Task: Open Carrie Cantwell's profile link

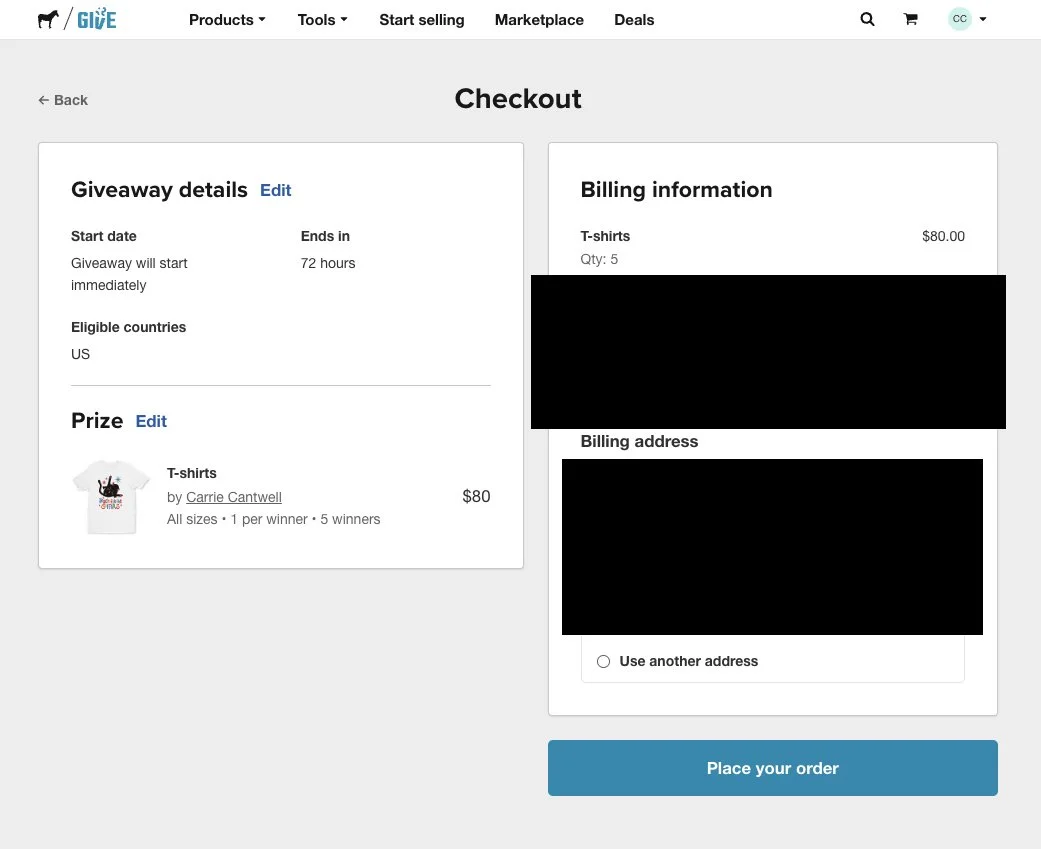Action: pos(234,497)
